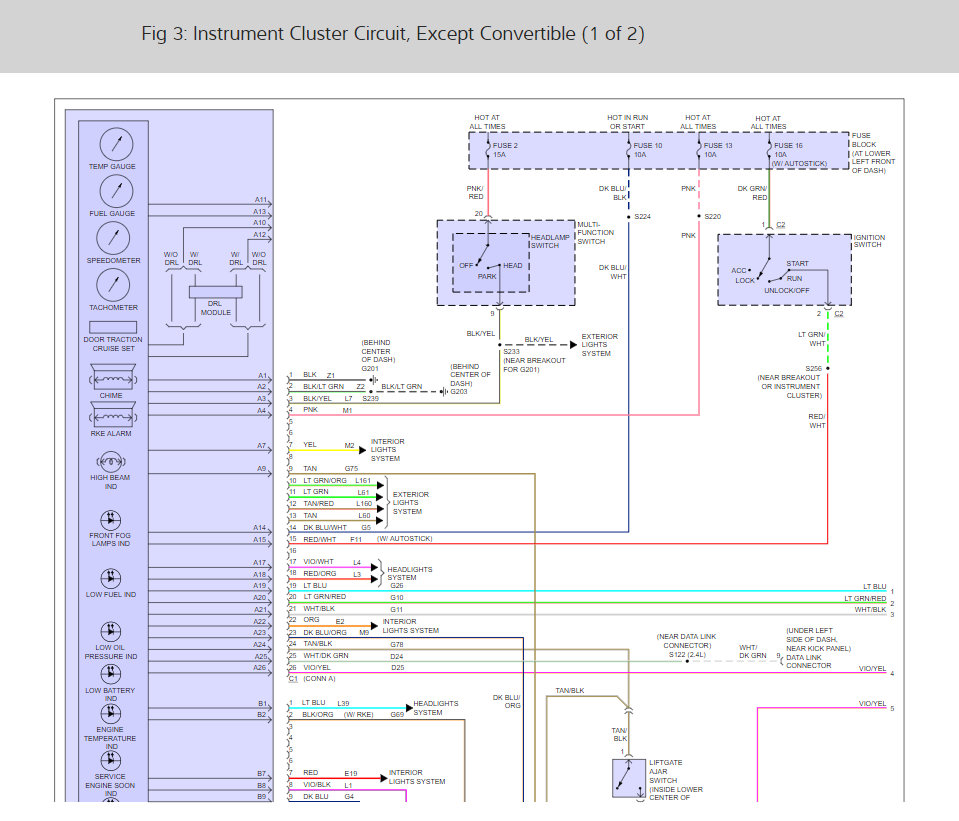Select the C1 (CONN A) connector label

[312, 679]
